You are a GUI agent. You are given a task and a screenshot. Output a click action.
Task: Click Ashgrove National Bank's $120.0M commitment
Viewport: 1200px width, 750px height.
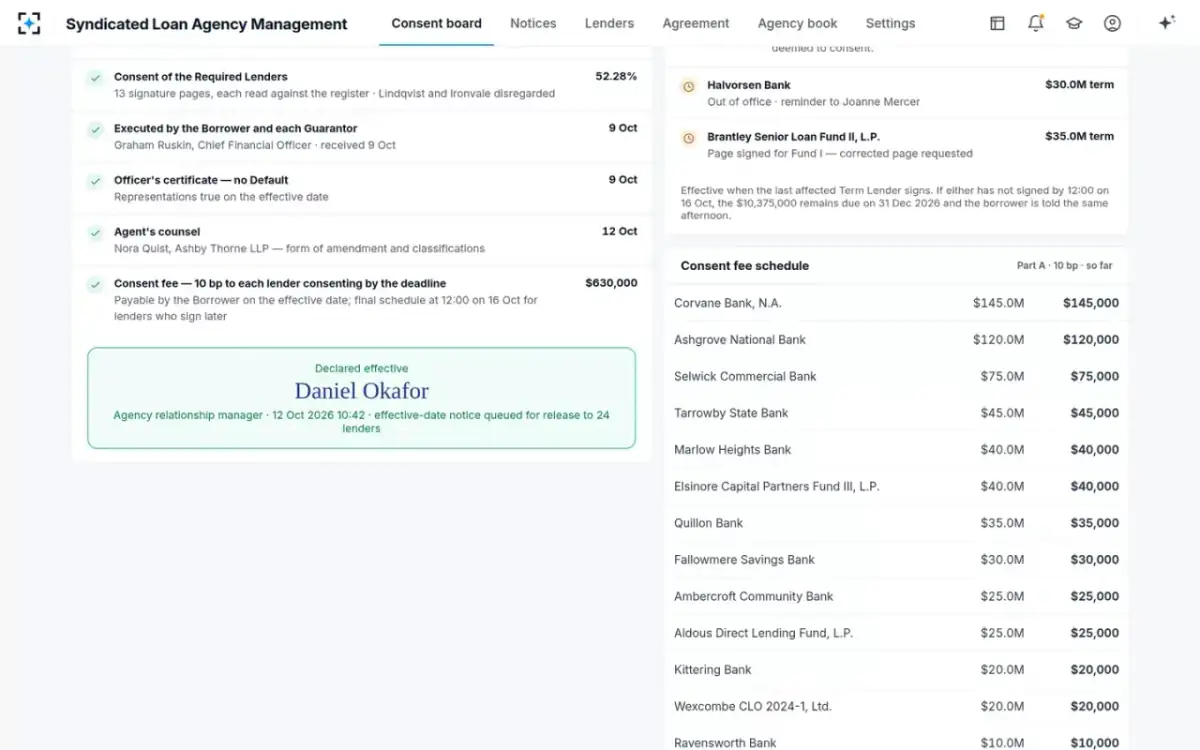[998, 340]
